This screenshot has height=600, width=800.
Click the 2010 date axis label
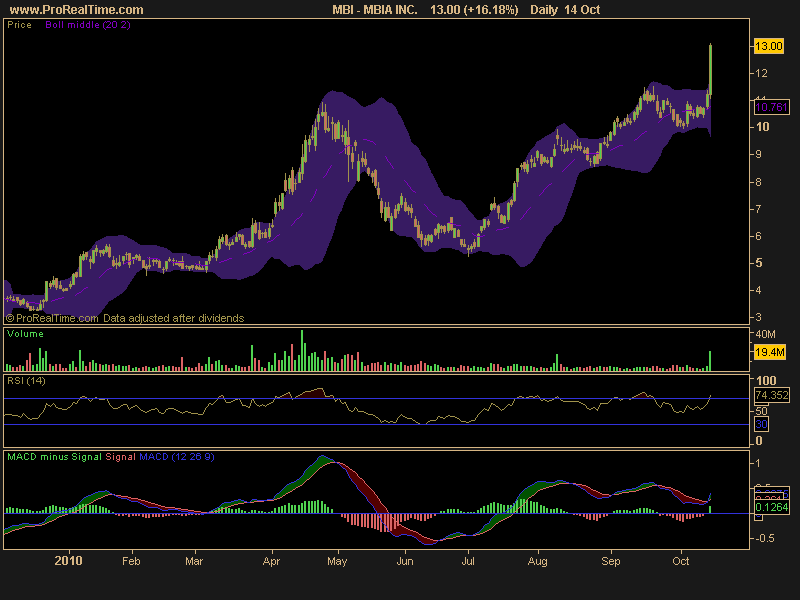coord(68,561)
